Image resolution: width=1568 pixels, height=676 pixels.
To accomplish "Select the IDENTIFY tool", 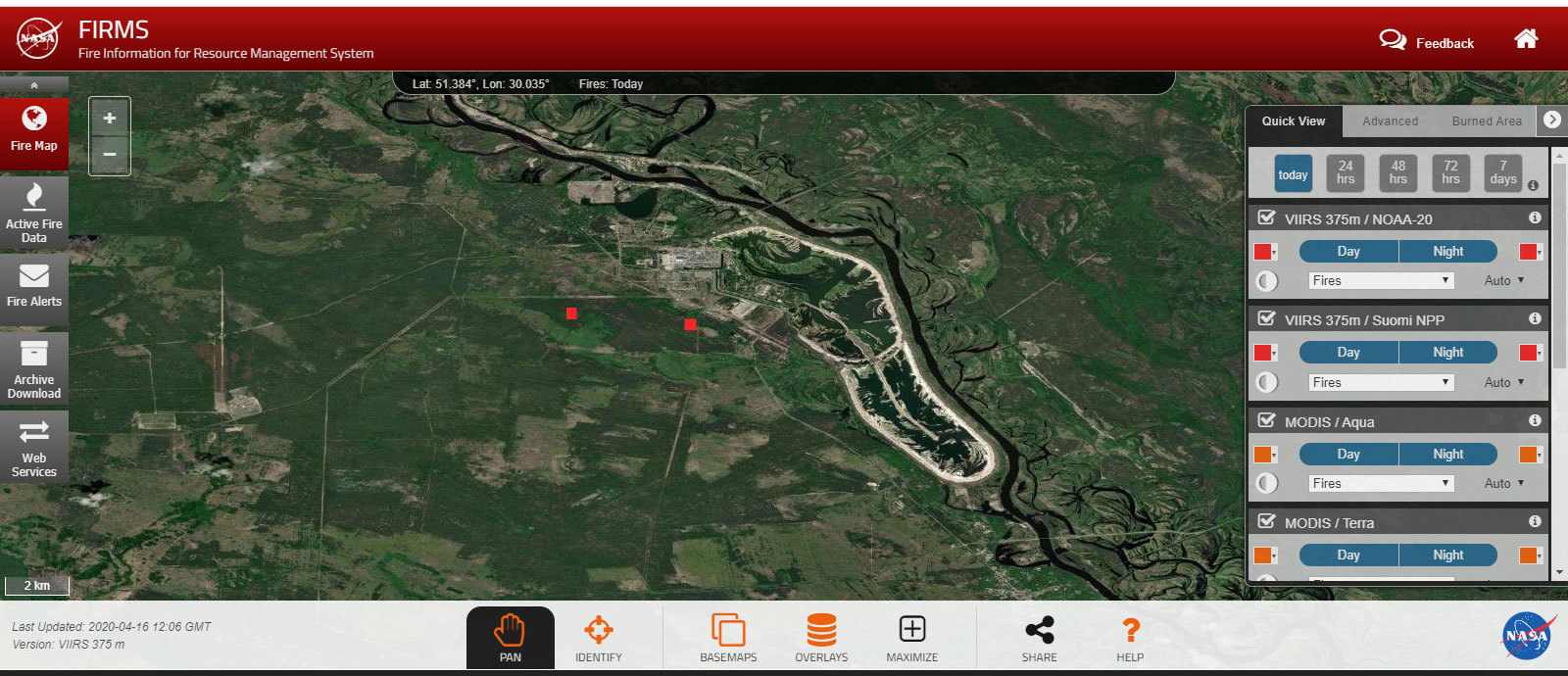I will (599, 638).
